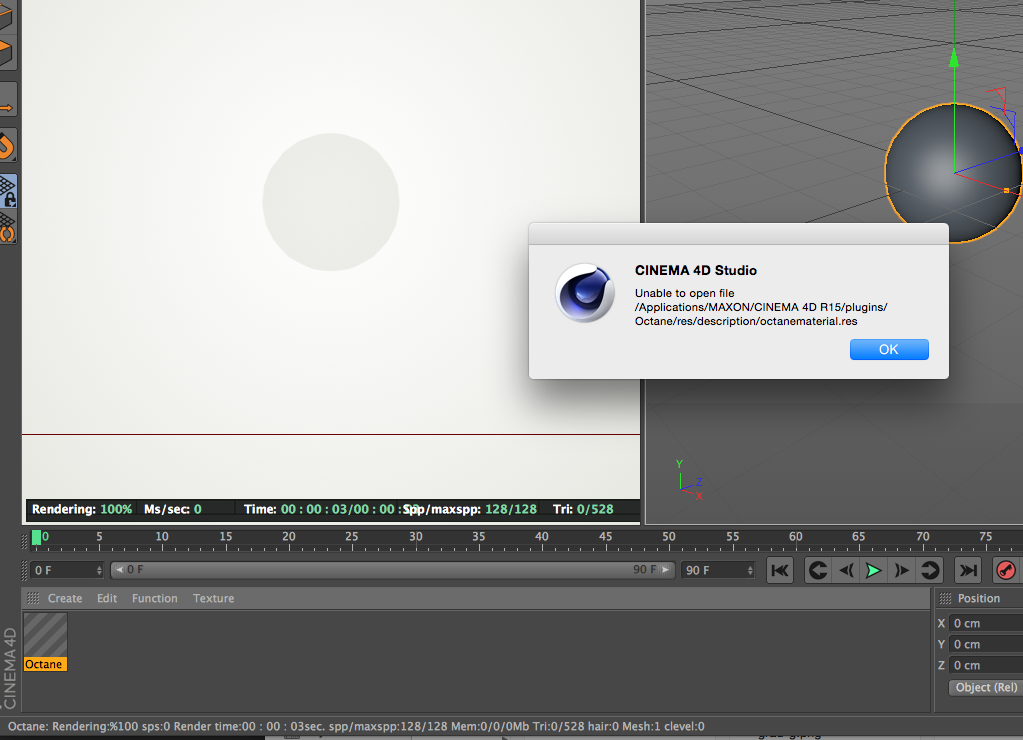The width and height of the screenshot is (1023, 740).
Task: Click the timeline grip handle left of frame 0
Action: tap(25, 540)
